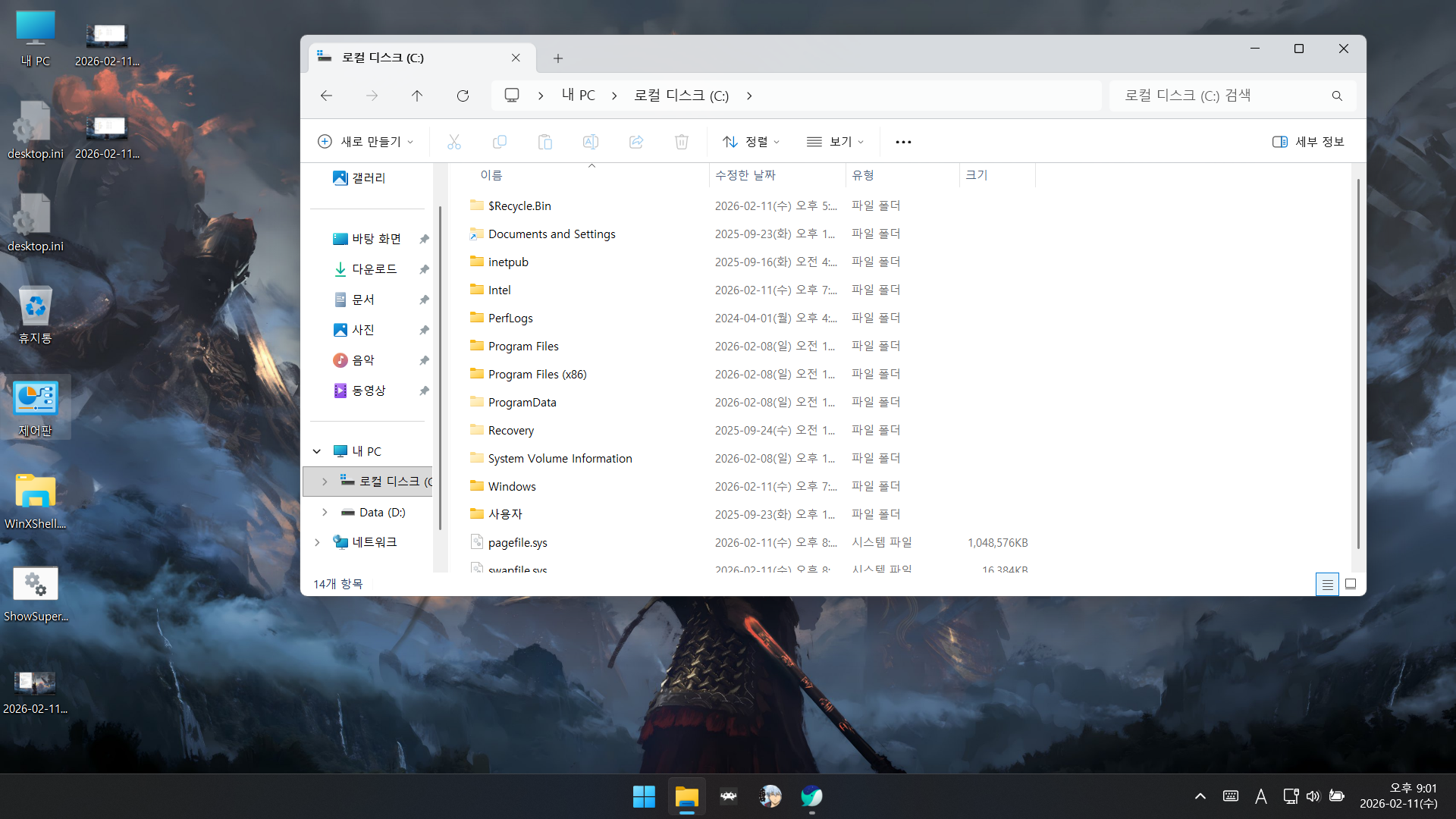Click 내 PC in the address breadcrumb
This screenshot has height=819, width=1456.
point(579,96)
